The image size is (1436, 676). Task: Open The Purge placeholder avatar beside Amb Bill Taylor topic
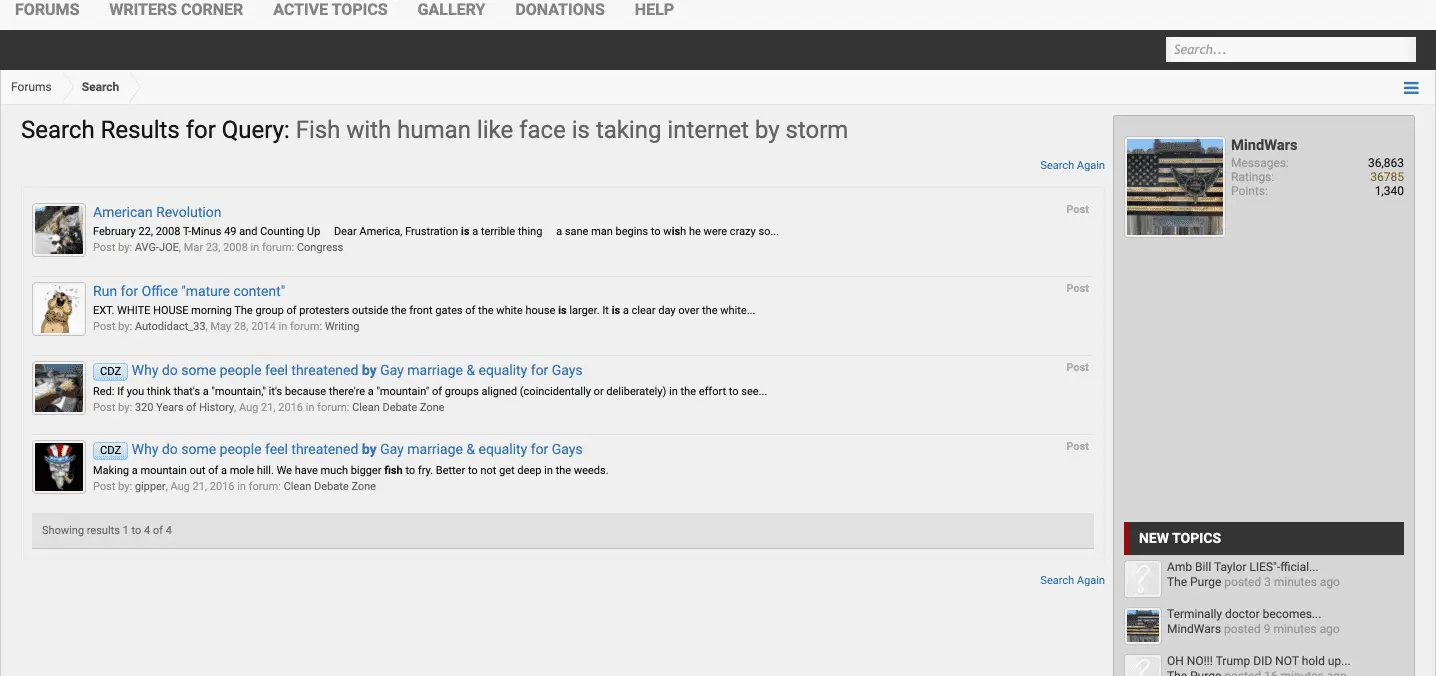[x=1143, y=578]
